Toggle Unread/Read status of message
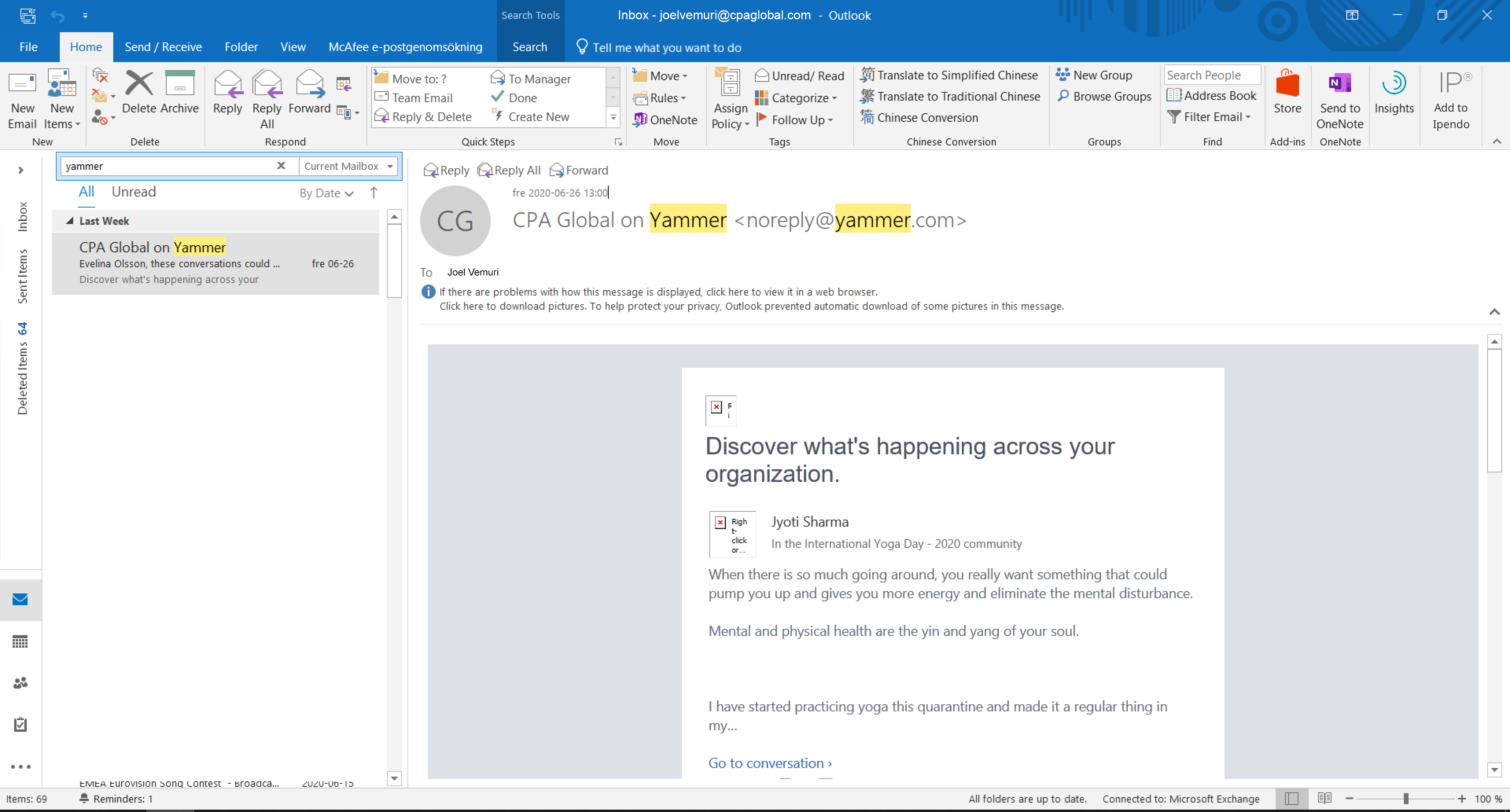This screenshot has width=1510, height=812. pos(800,75)
